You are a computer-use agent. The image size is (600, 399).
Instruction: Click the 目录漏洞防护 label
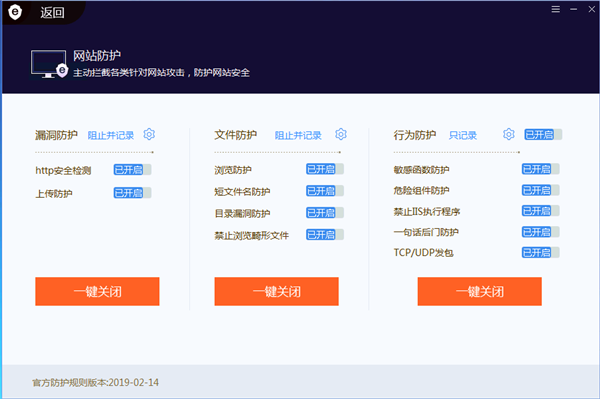[x=242, y=213]
